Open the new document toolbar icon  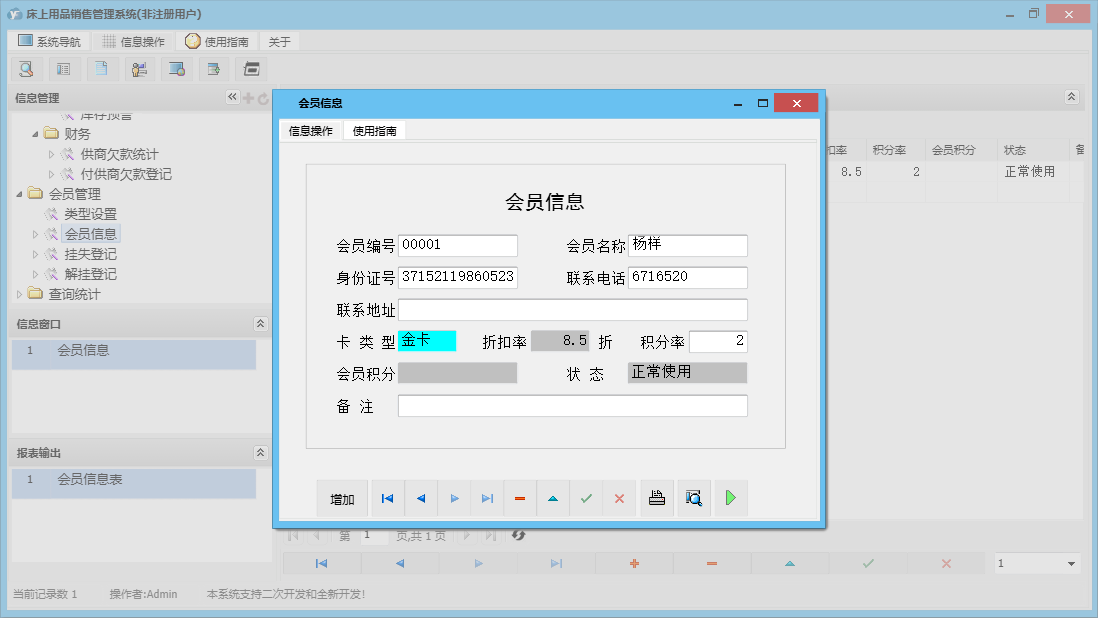click(102, 68)
